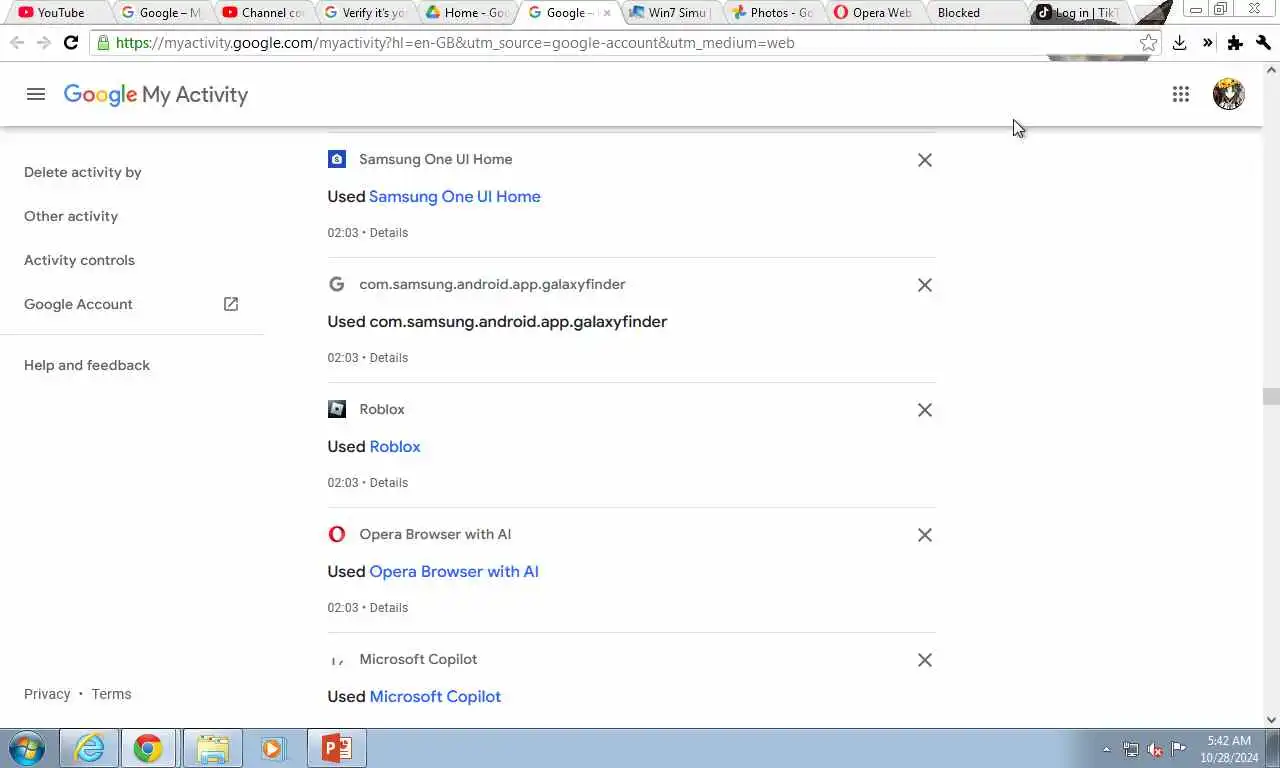Open the extensions puzzle icon
The width and height of the screenshot is (1280, 768).
1235,43
